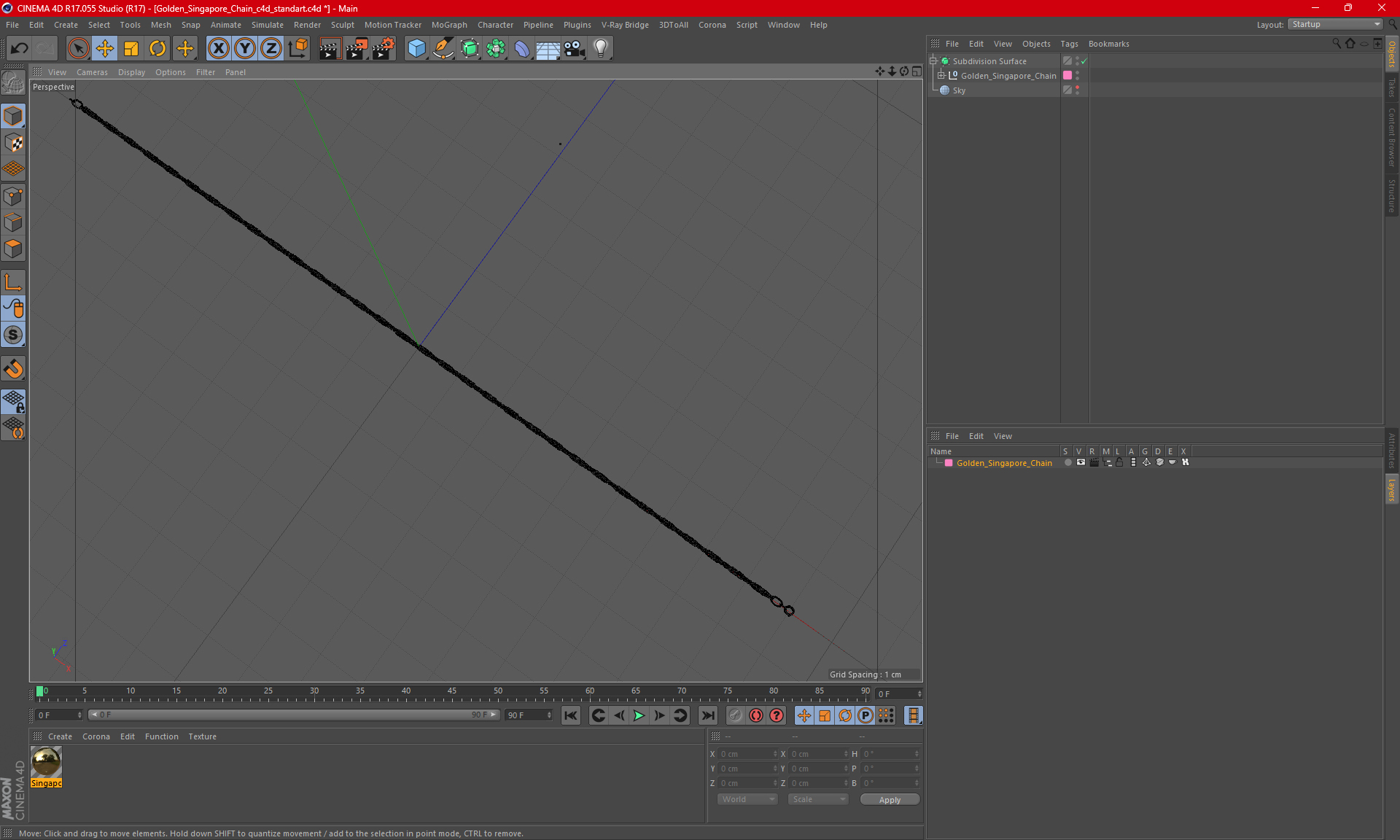Image resolution: width=1400 pixels, height=840 pixels.
Task: Expand Golden_Singapore_Chain object children
Action: click(x=941, y=76)
